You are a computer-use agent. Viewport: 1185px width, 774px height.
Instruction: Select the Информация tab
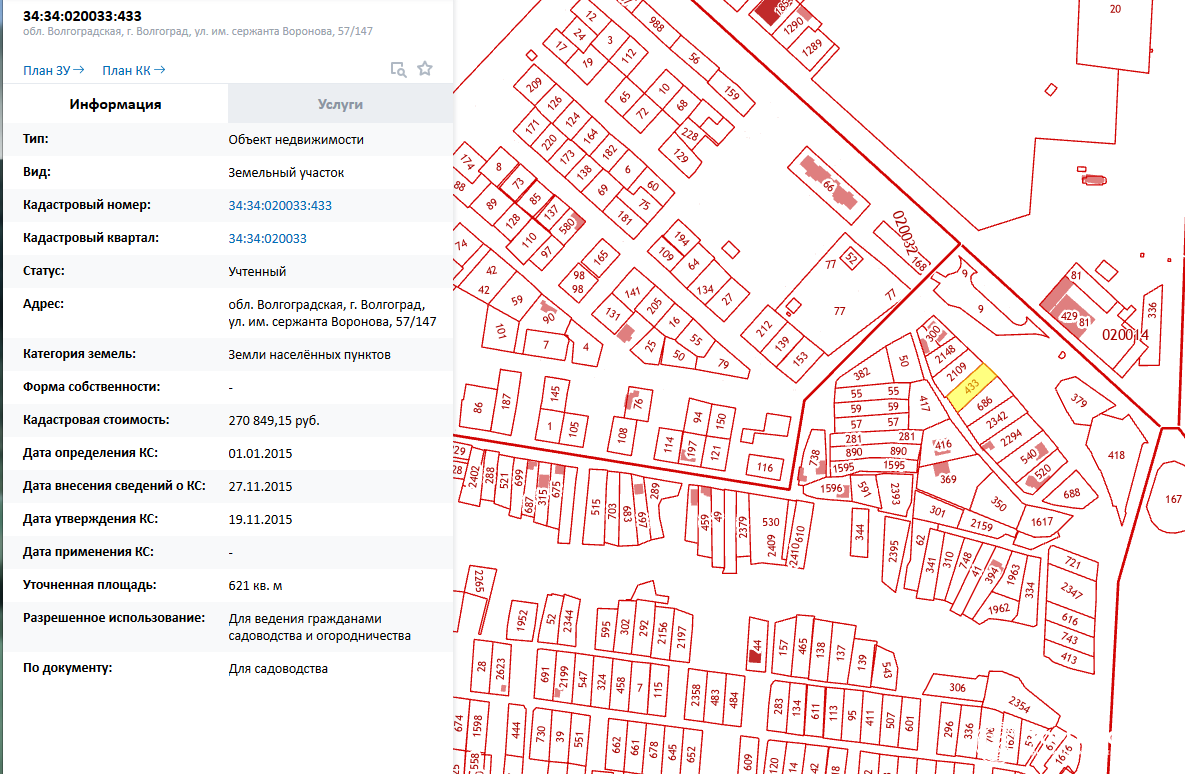(x=115, y=104)
